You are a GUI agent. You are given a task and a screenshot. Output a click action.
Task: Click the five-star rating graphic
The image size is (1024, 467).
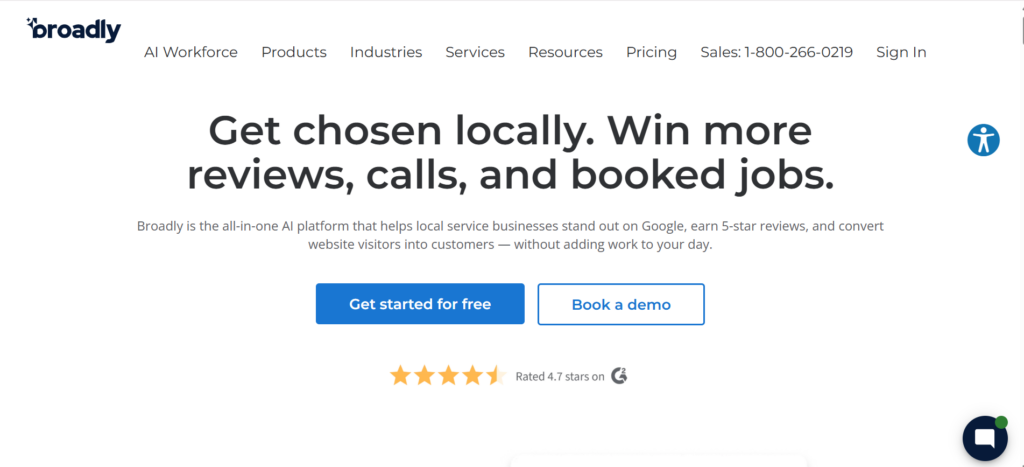448,376
